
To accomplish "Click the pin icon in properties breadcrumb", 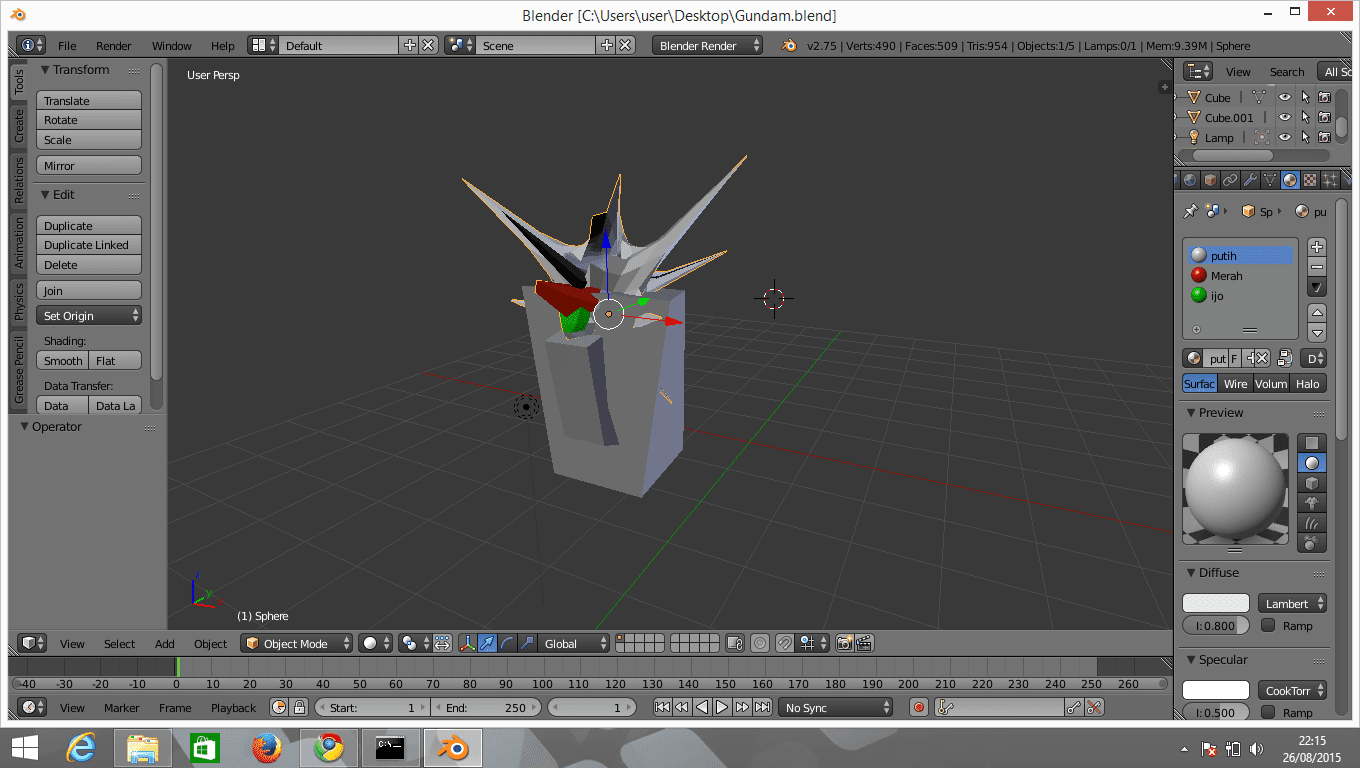I will pos(1190,211).
